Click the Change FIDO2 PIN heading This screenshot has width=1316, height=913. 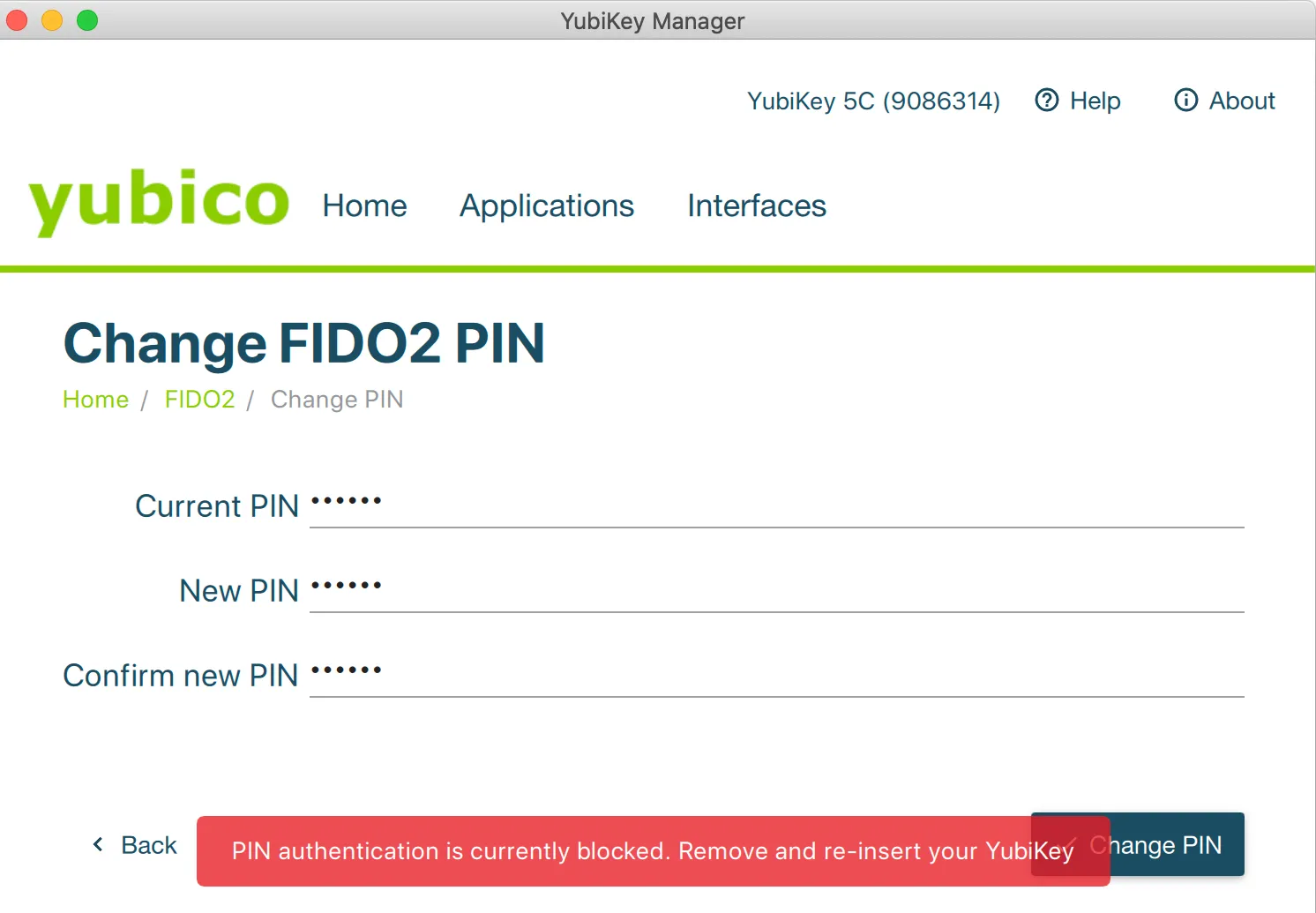click(x=304, y=343)
